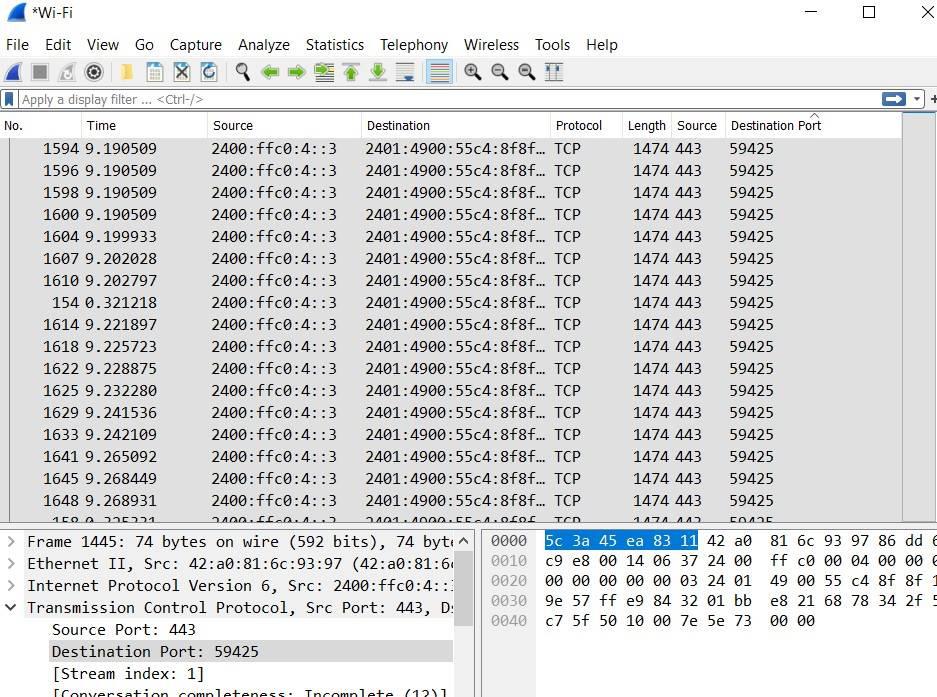Reload this capture file
The height and width of the screenshot is (697, 937).
(x=209, y=72)
